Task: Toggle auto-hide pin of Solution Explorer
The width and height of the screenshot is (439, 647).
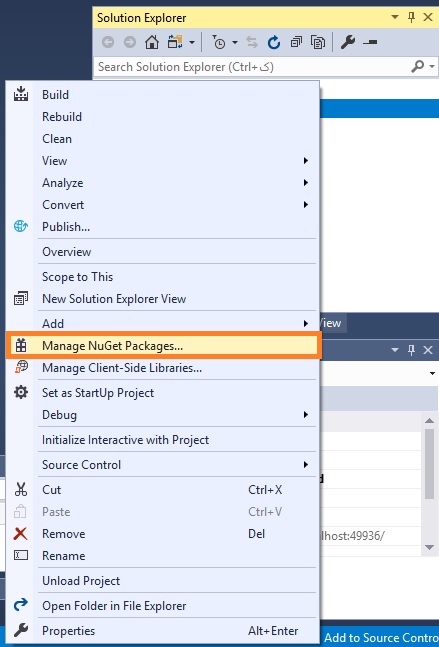Action: point(411,17)
